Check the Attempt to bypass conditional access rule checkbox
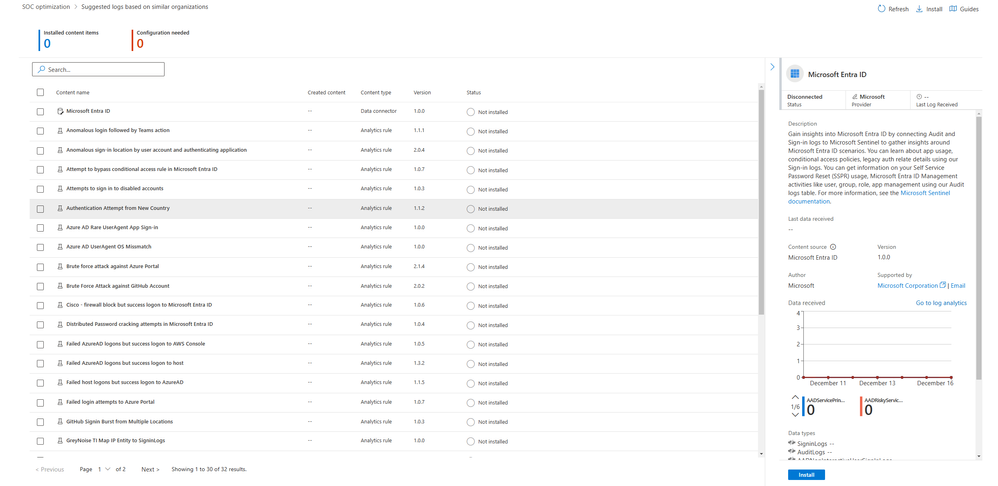Screen dimensions: 998x486 tap(41, 170)
